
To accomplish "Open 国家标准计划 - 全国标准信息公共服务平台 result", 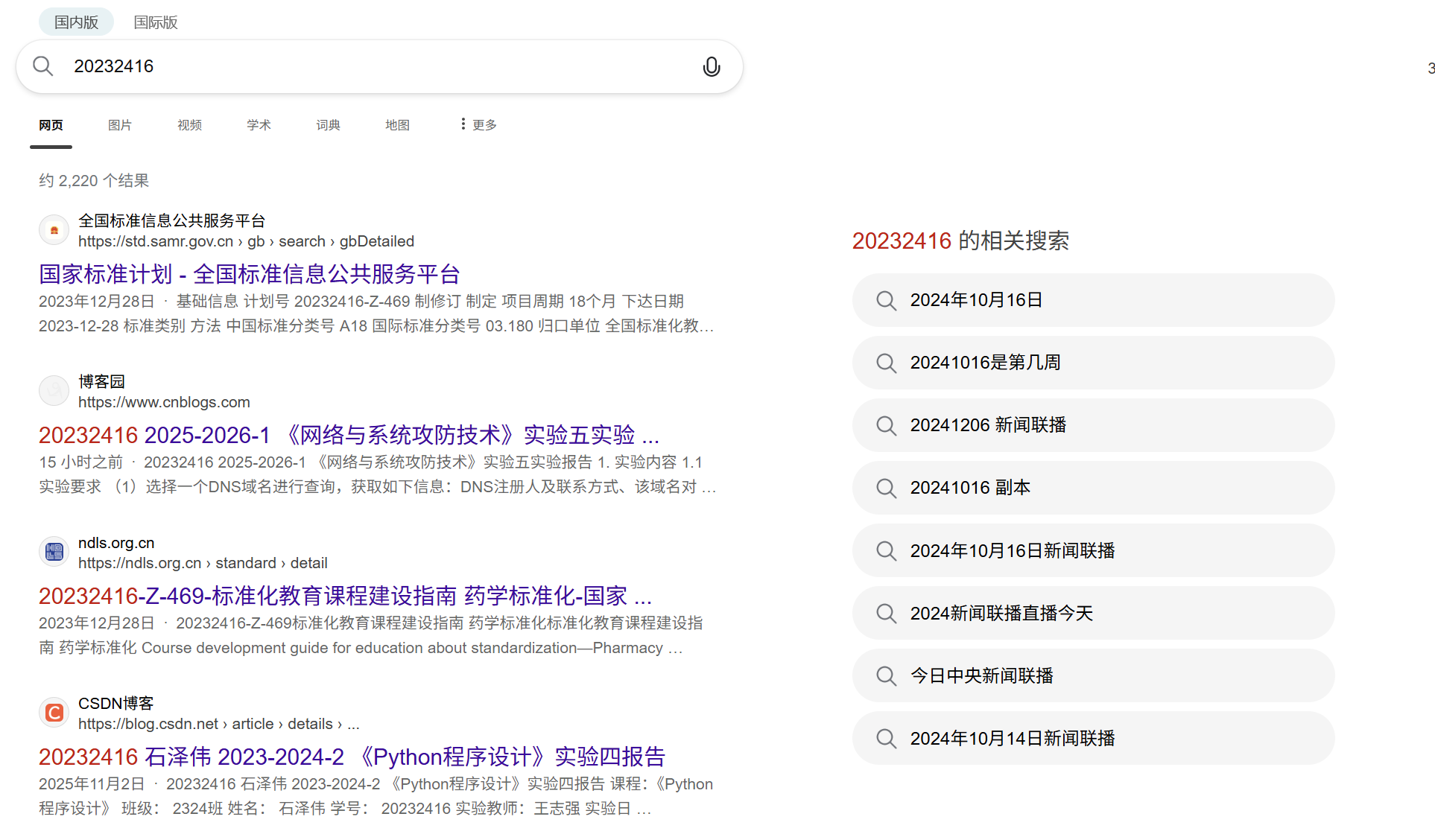I will click(249, 274).
